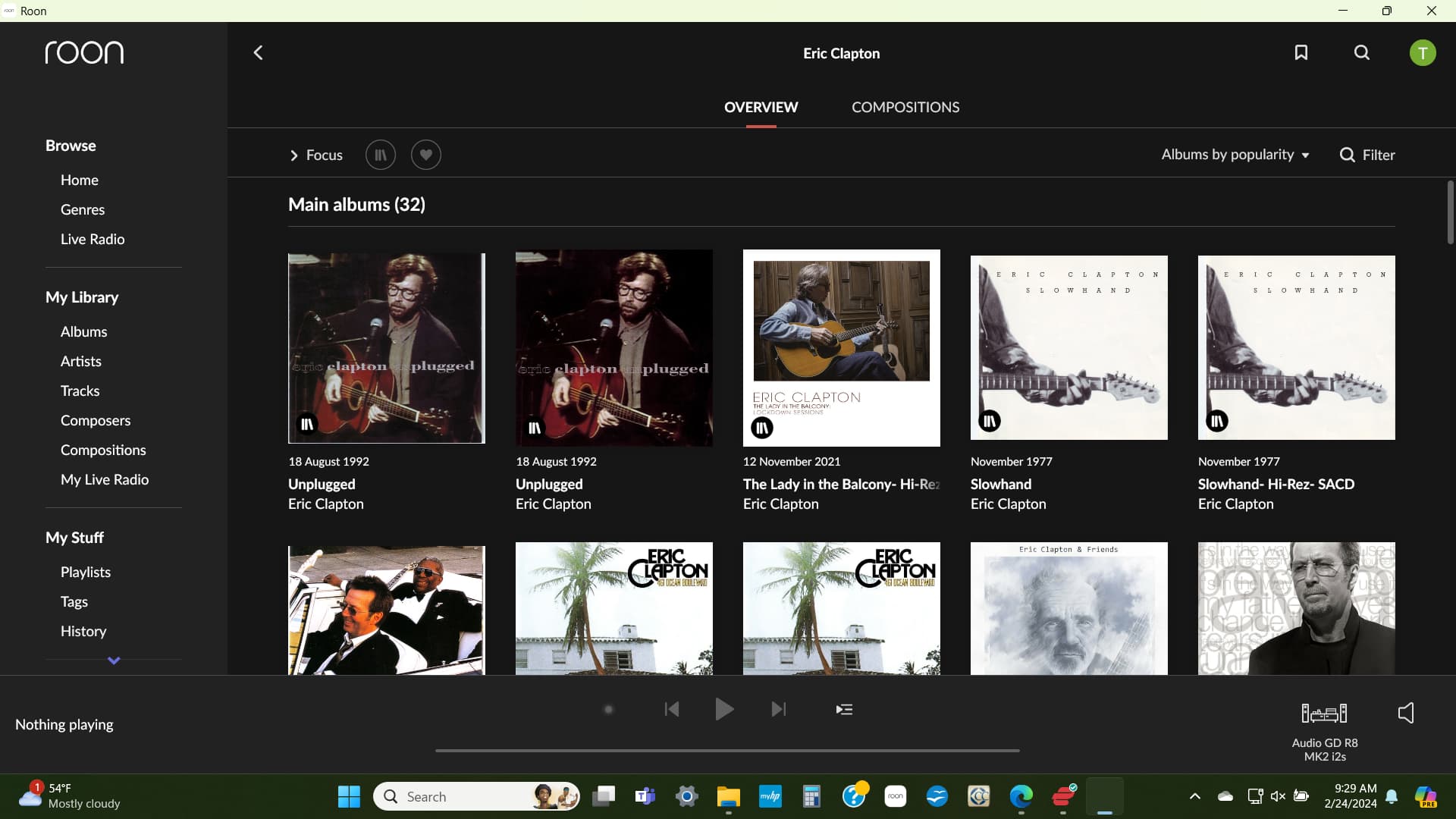Open The Lady in the Balcony cover
Screen dimensions: 1456x819
(x=842, y=348)
